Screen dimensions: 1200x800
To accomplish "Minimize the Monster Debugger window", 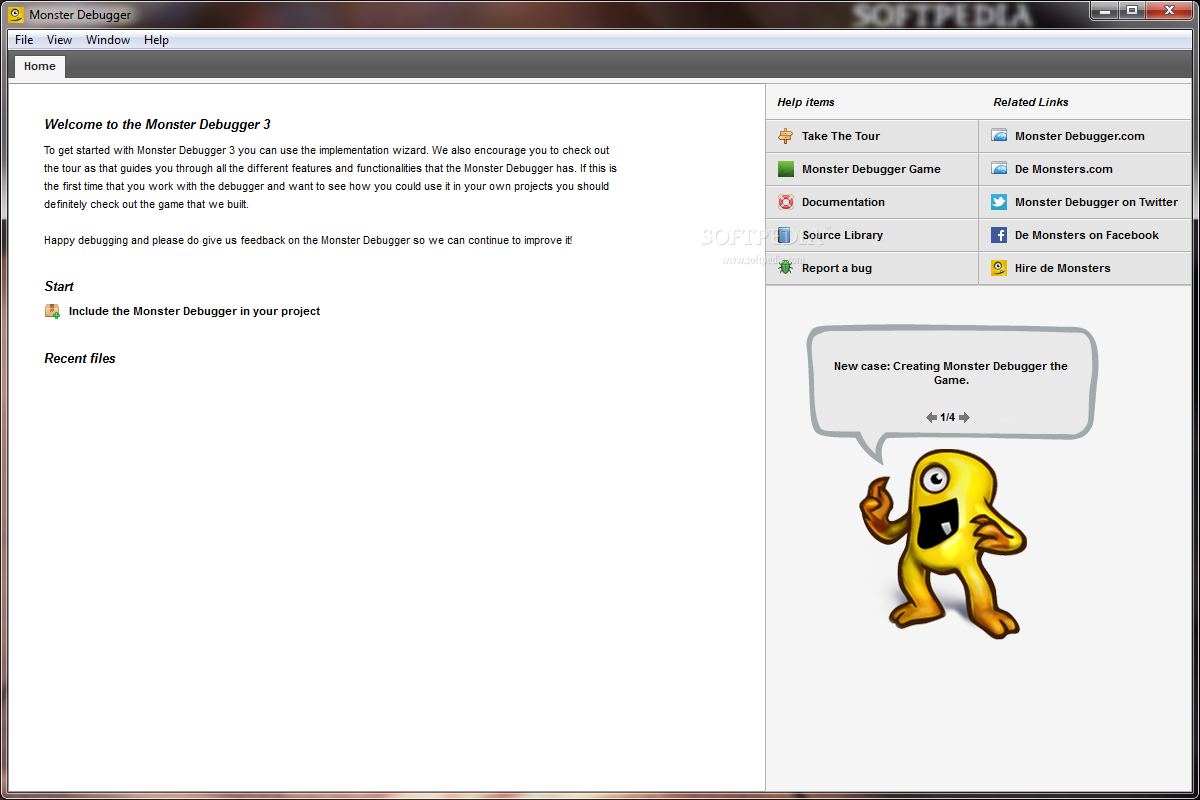I will 1106,10.
